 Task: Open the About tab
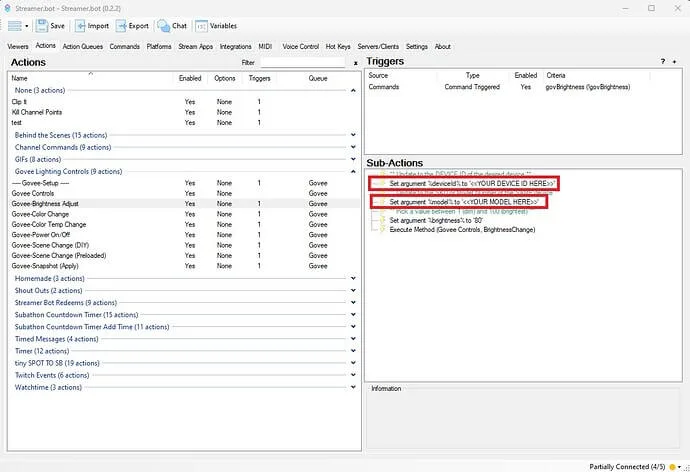coord(443,47)
